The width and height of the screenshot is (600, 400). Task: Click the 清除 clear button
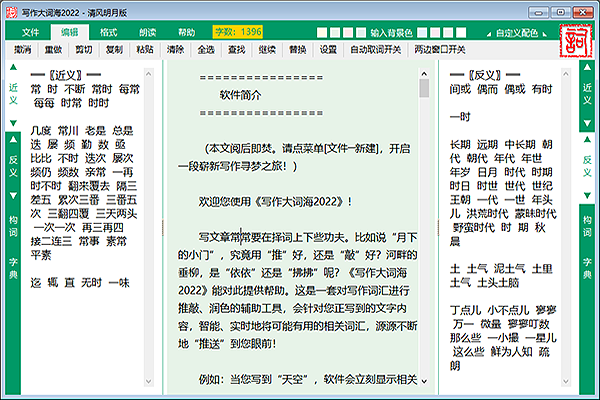tap(176, 49)
